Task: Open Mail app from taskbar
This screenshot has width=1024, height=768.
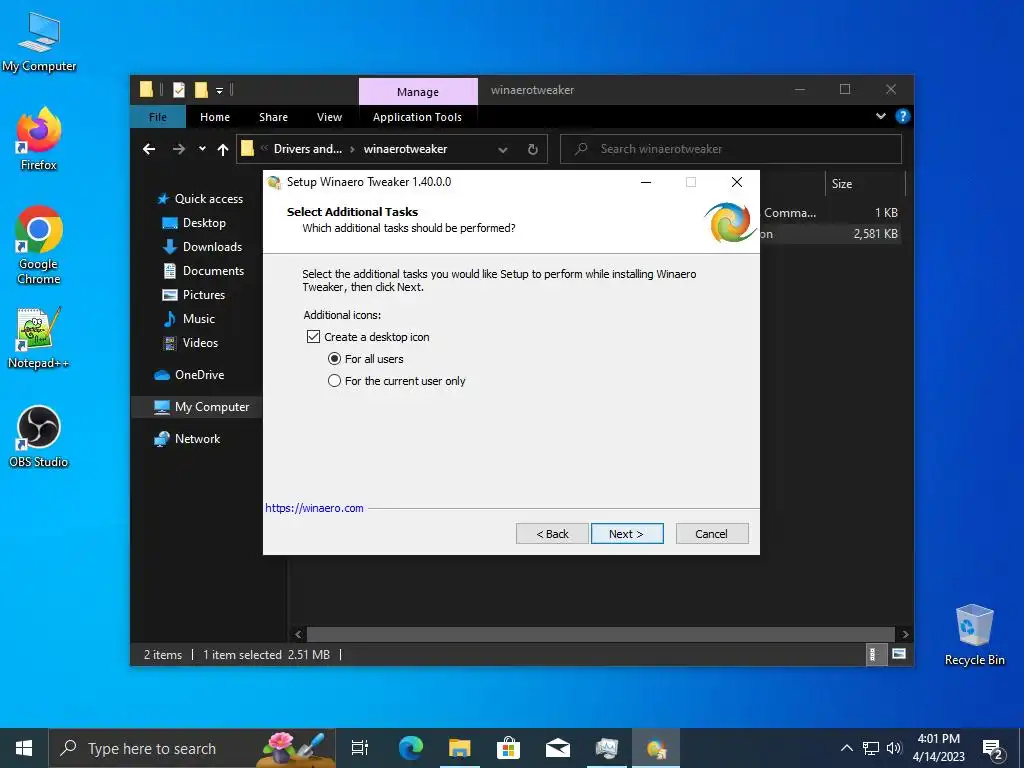Action: click(558, 748)
